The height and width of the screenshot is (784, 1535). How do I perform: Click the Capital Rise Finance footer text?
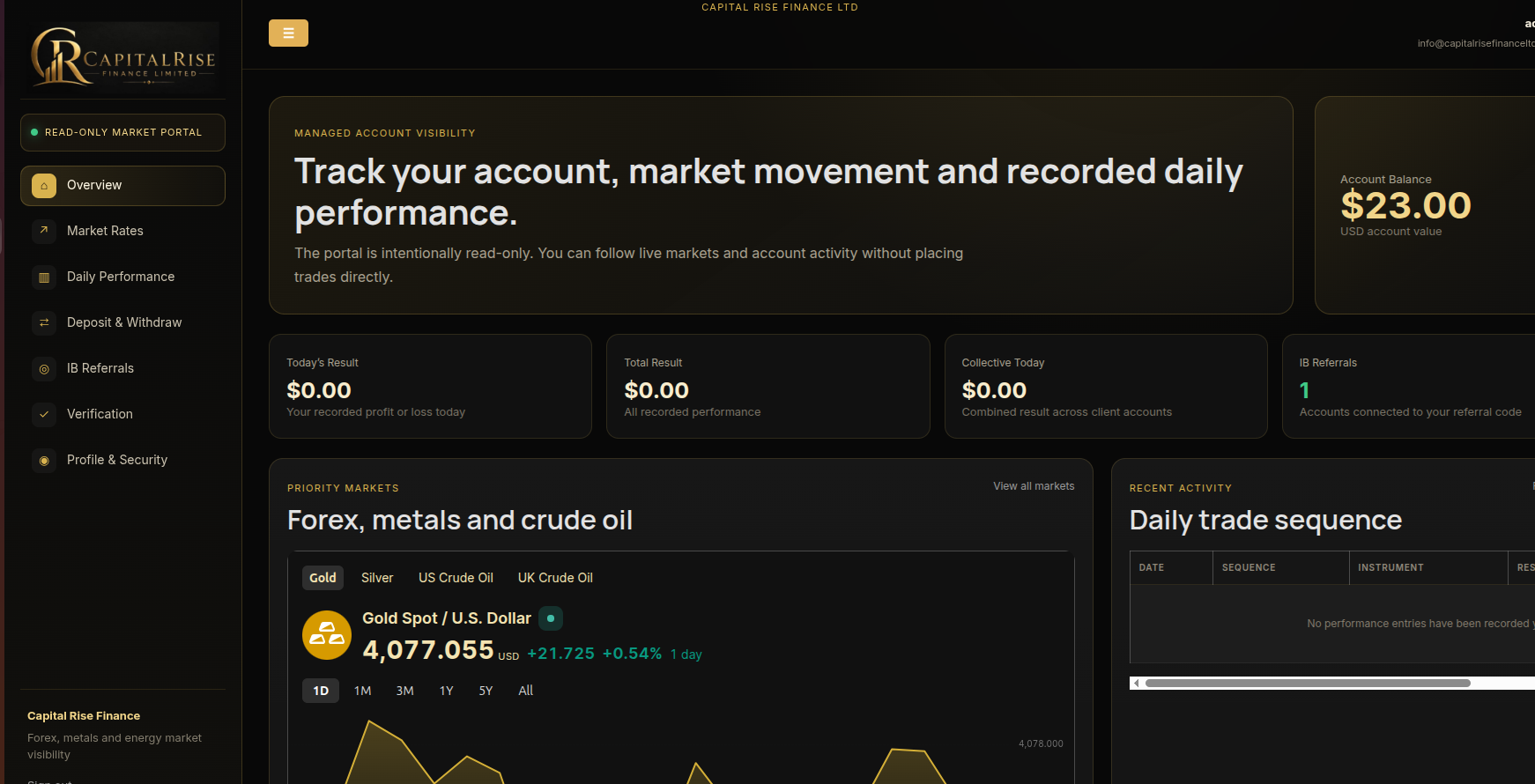[x=84, y=716]
